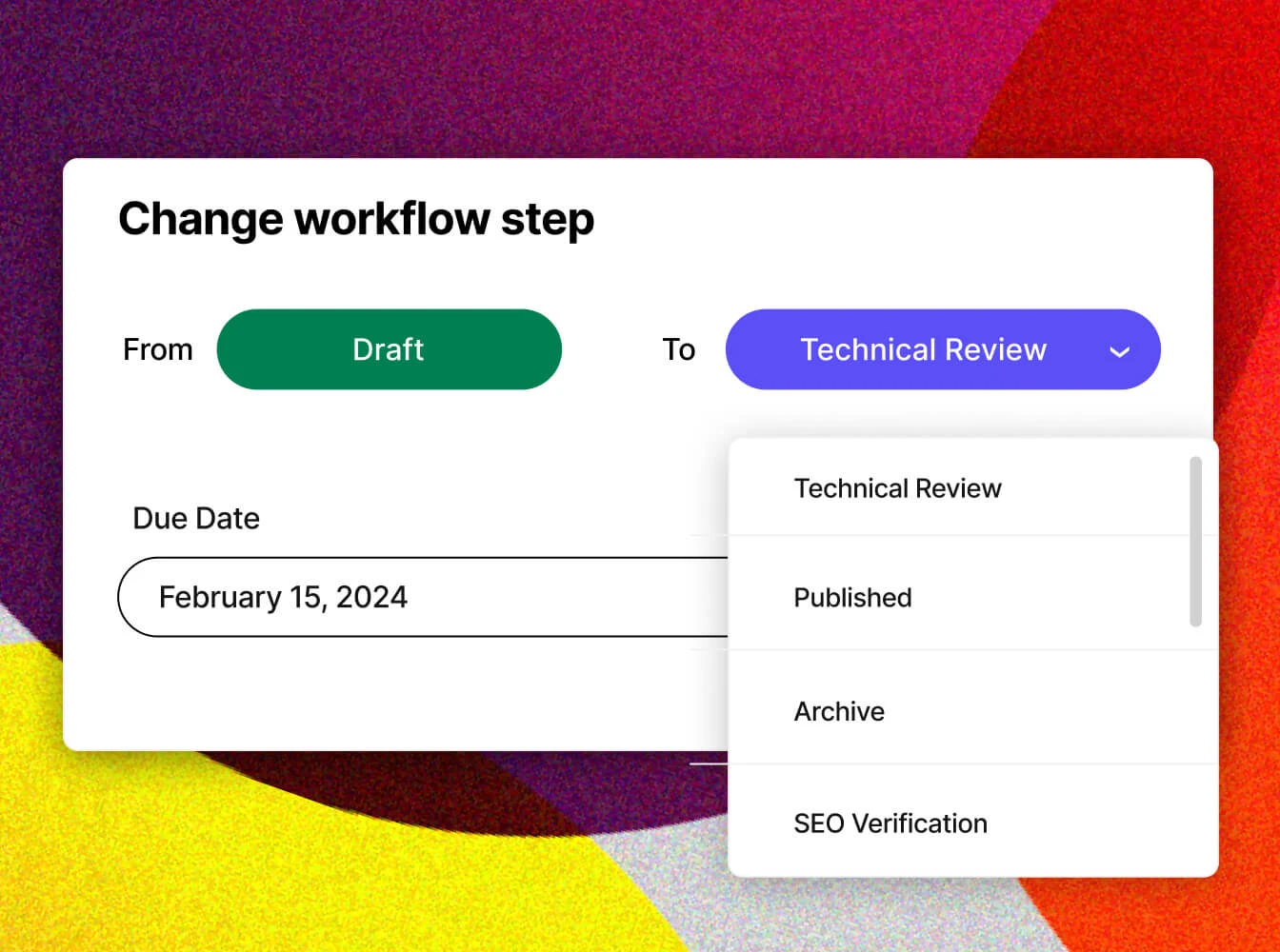
Task: Click the Due Date label
Action: point(196,518)
